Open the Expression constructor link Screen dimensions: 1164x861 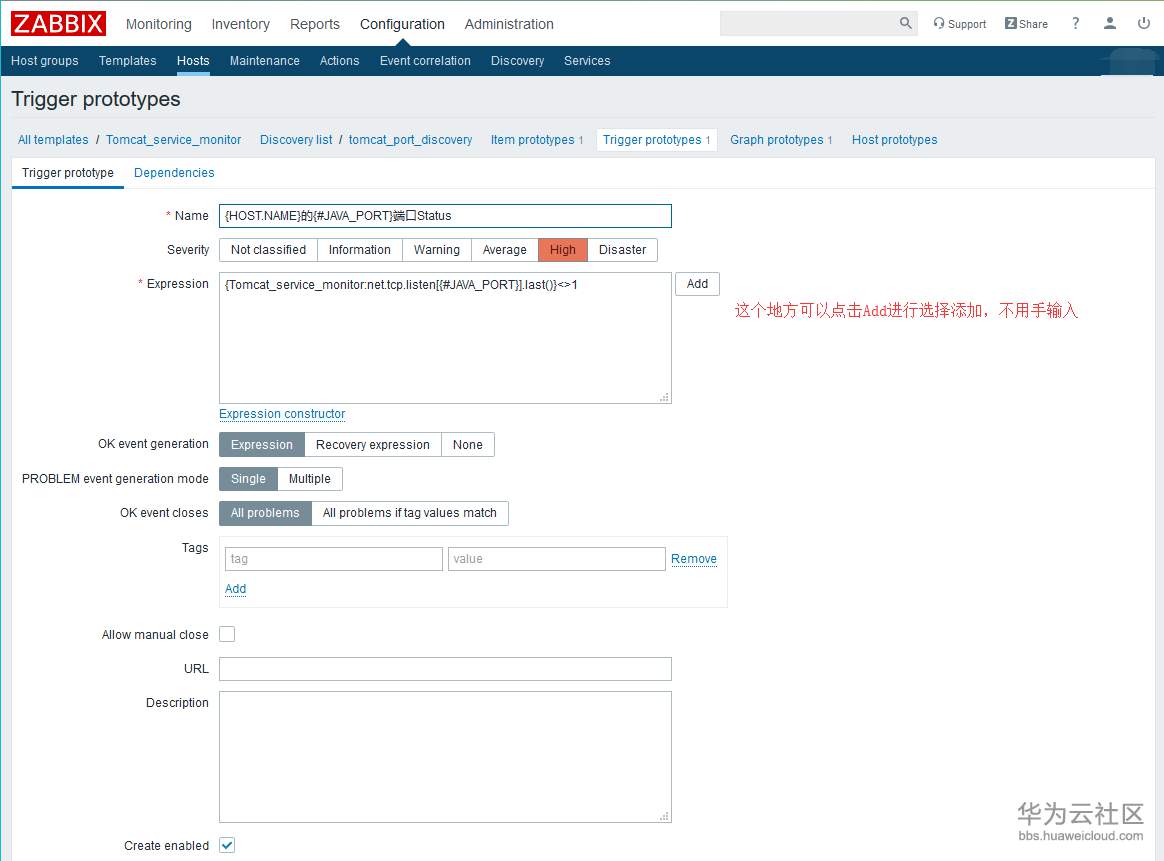(282, 414)
